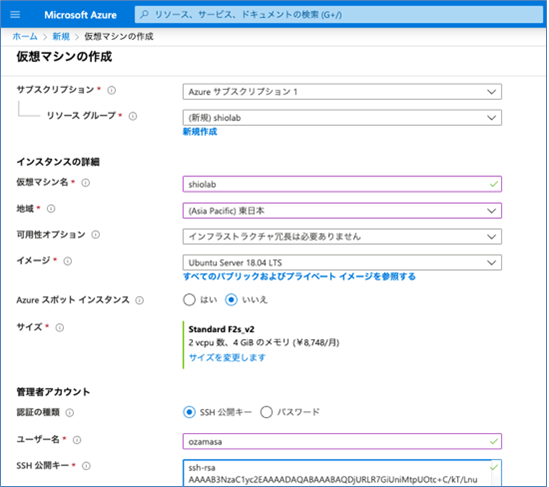Viewport: 549px width, 487px height.
Task: Open the 可用性オプション dropdown
Action: (342, 237)
